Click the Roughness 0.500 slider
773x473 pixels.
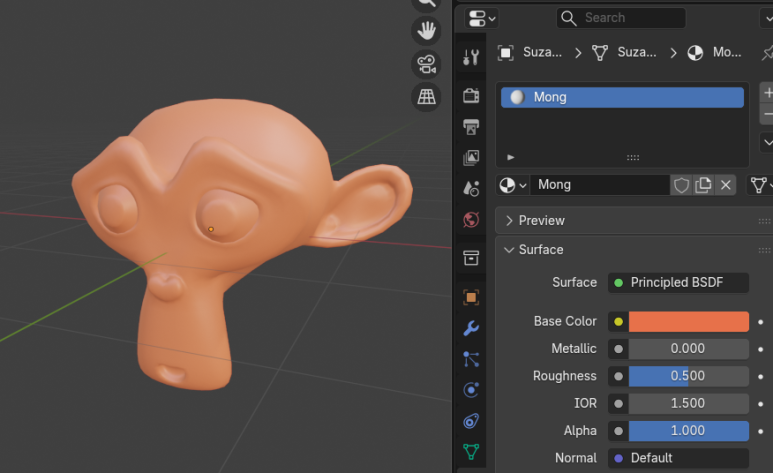pos(689,376)
